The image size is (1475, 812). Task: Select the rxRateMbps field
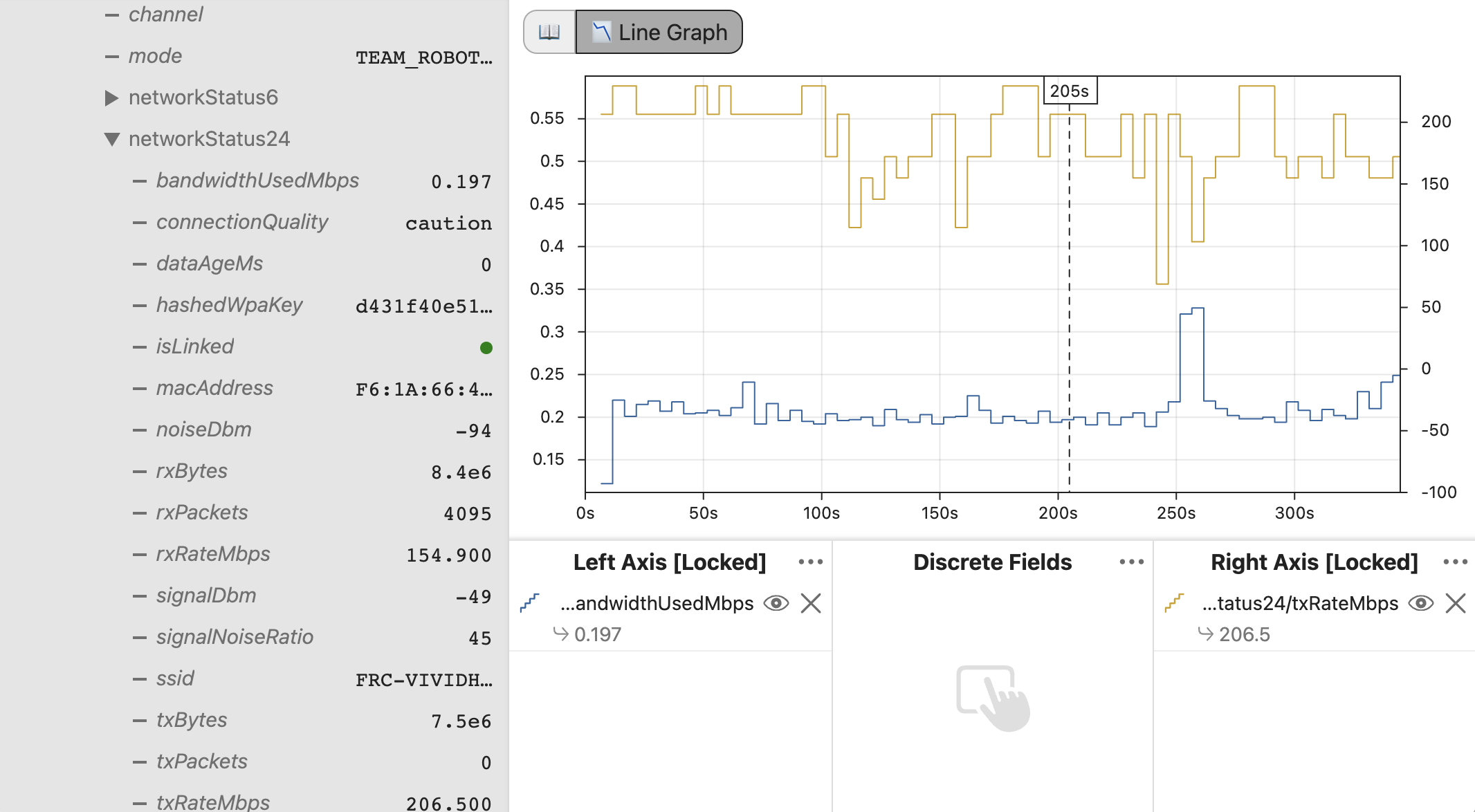click(x=213, y=554)
